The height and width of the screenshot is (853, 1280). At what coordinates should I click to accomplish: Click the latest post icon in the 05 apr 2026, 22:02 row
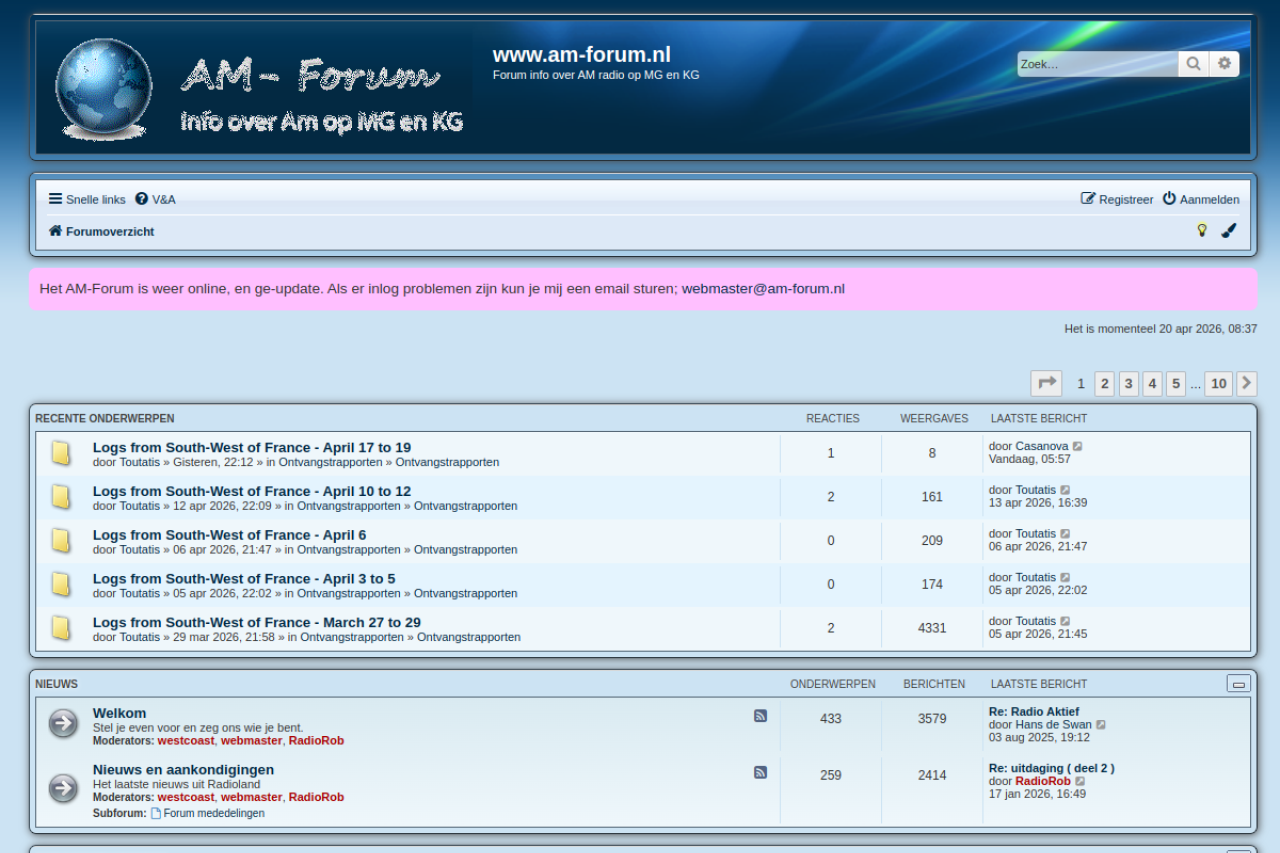click(x=1065, y=577)
